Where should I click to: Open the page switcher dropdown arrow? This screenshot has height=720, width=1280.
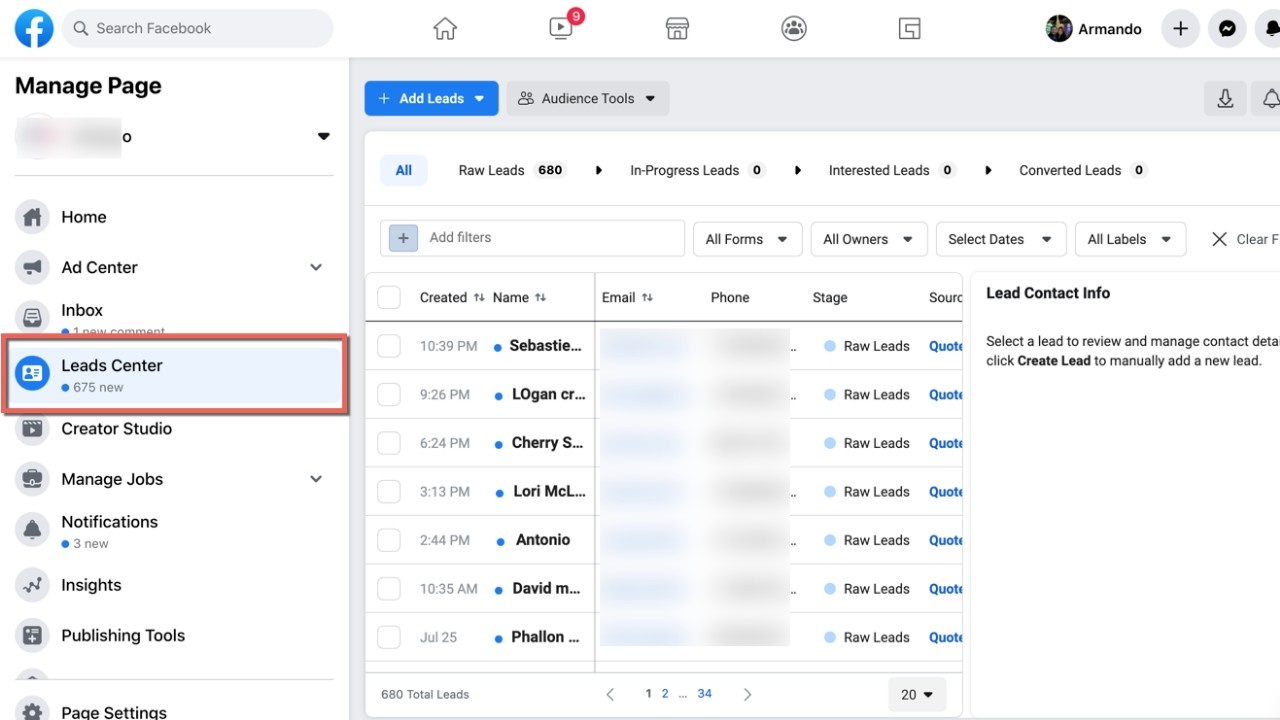pos(323,136)
